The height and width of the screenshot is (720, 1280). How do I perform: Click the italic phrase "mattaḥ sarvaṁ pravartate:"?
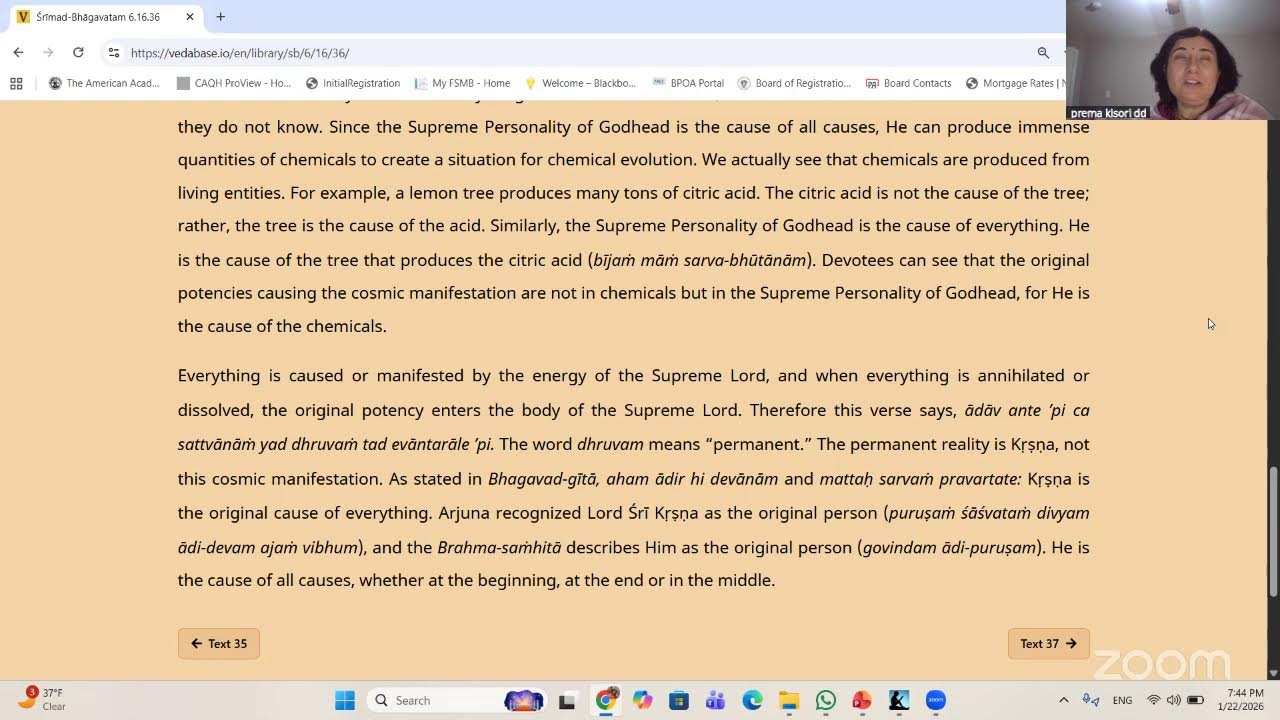920,479
